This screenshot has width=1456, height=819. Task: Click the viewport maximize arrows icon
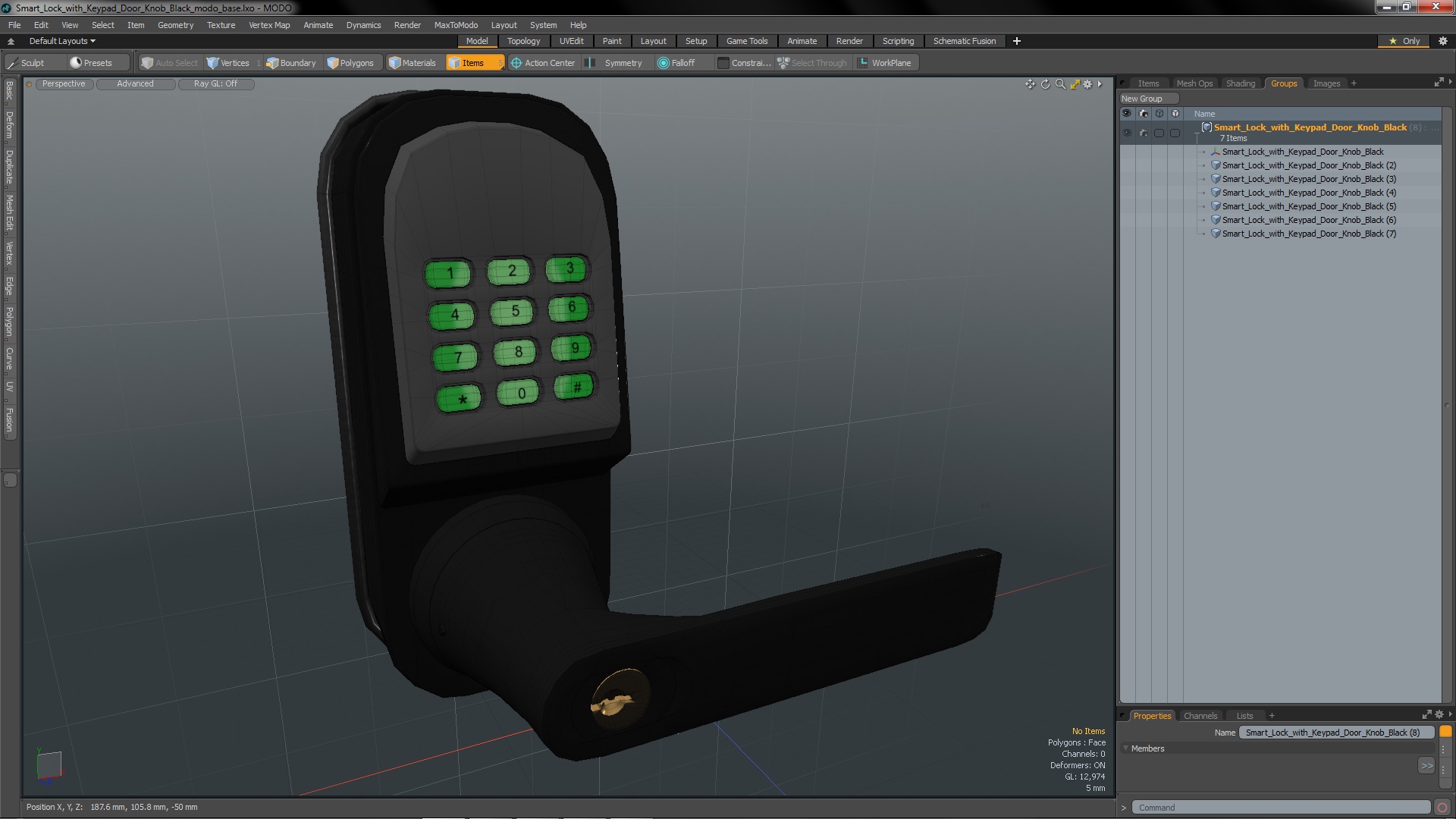tap(1075, 84)
